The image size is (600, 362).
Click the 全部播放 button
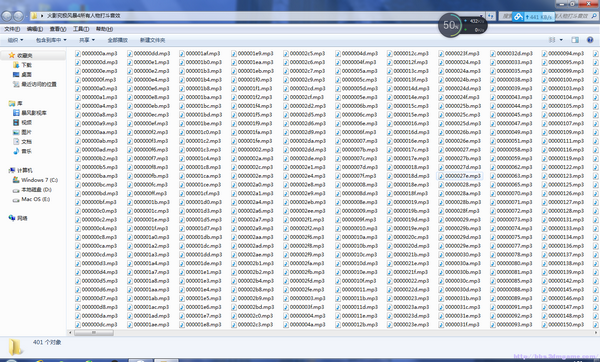click(117, 40)
